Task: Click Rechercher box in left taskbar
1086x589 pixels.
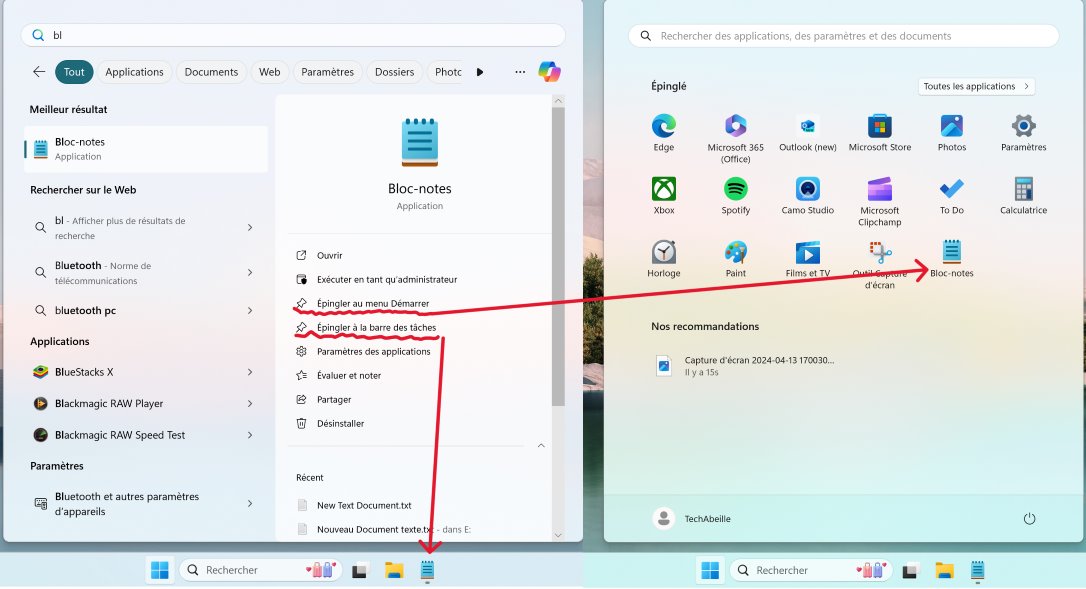Action: (260, 570)
